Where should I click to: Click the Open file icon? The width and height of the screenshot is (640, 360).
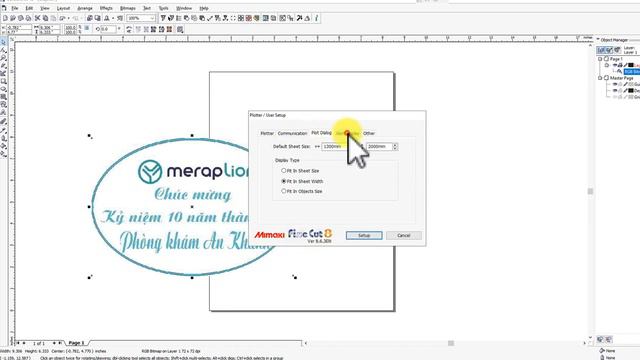tap(13, 18)
